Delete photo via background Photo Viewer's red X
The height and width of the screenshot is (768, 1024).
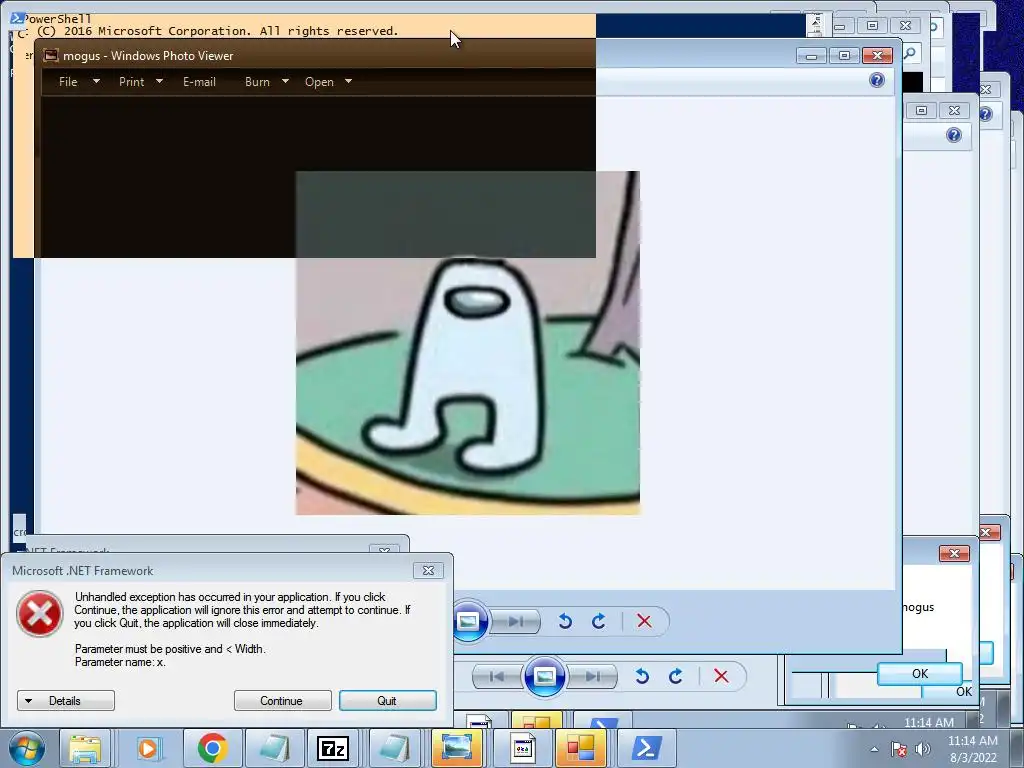(x=721, y=677)
